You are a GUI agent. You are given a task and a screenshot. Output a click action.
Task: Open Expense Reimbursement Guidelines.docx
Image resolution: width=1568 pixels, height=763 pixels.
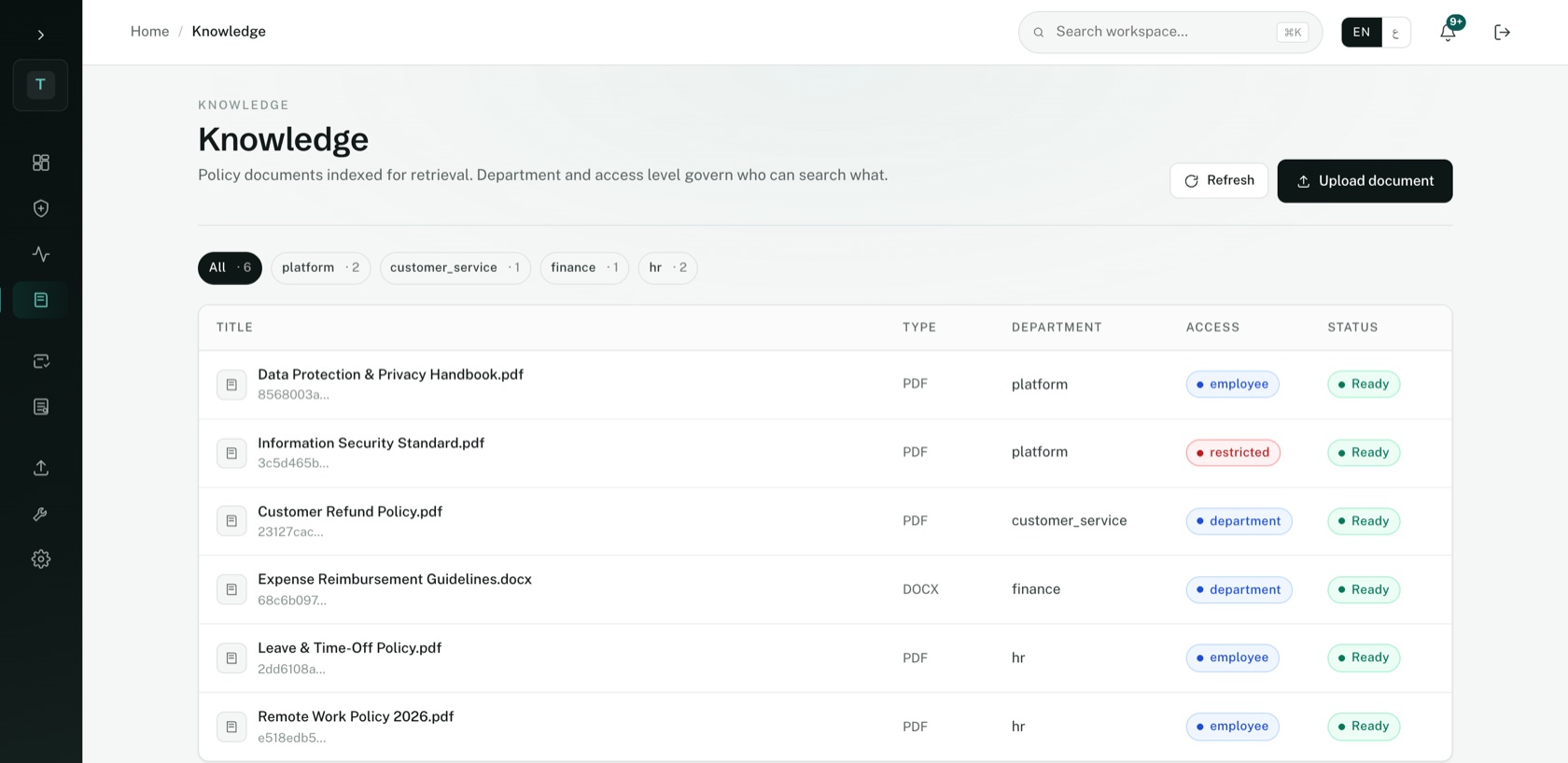click(x=395, y=579)
